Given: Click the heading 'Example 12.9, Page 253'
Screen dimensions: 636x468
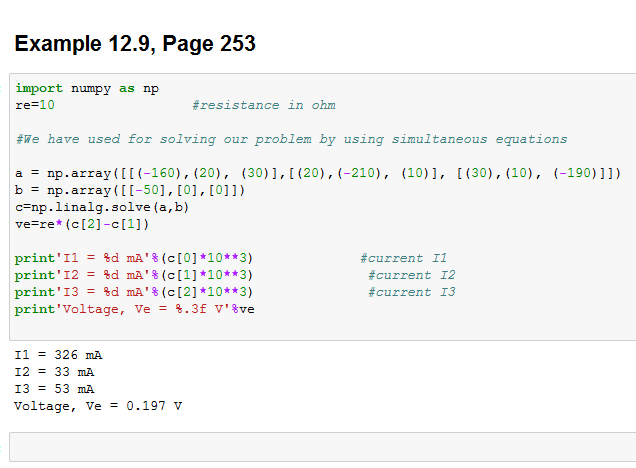Looking at the screenshot, I should tap(135, 44).
